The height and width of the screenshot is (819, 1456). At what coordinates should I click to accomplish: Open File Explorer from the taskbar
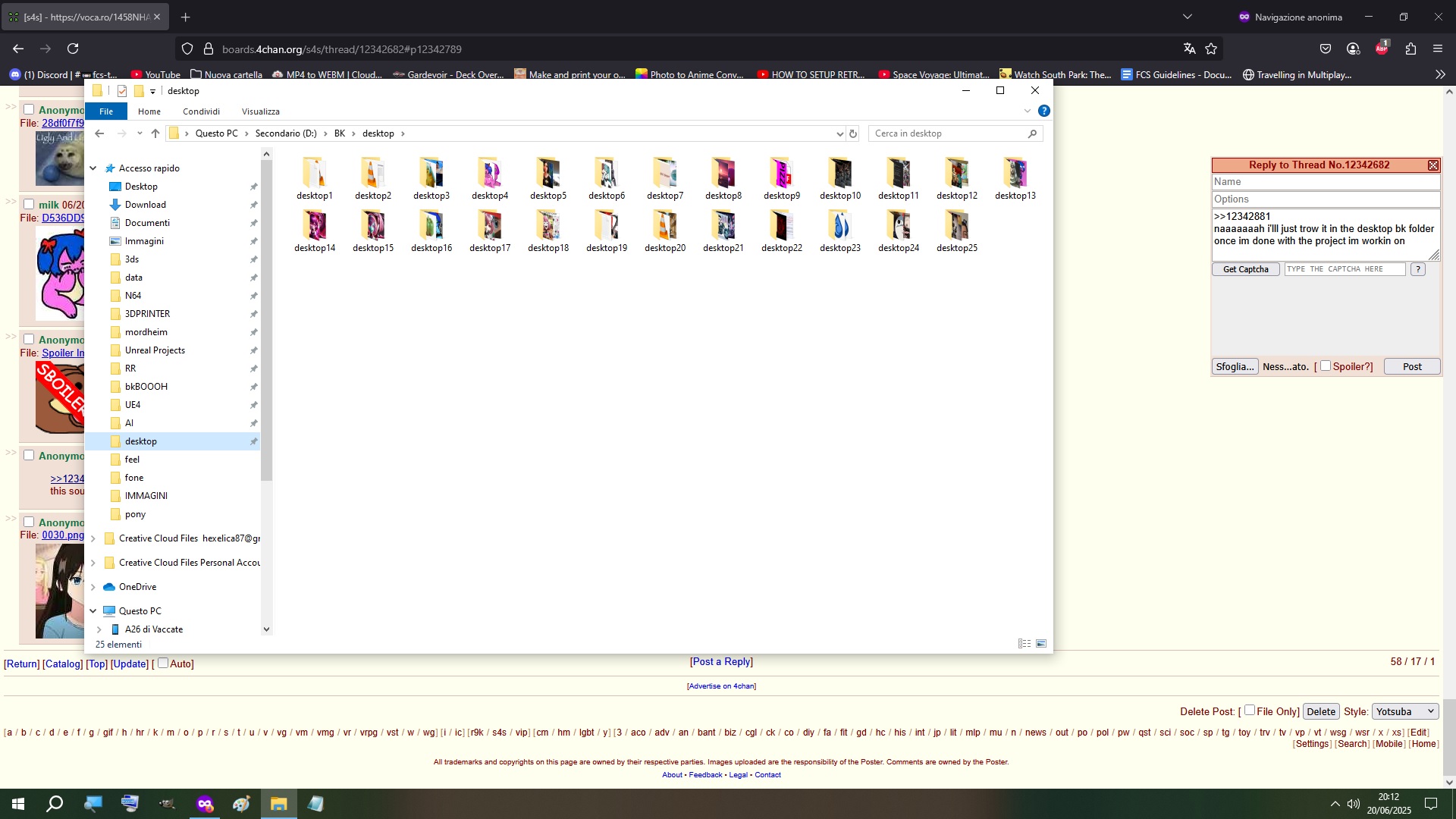click(278, 804)
